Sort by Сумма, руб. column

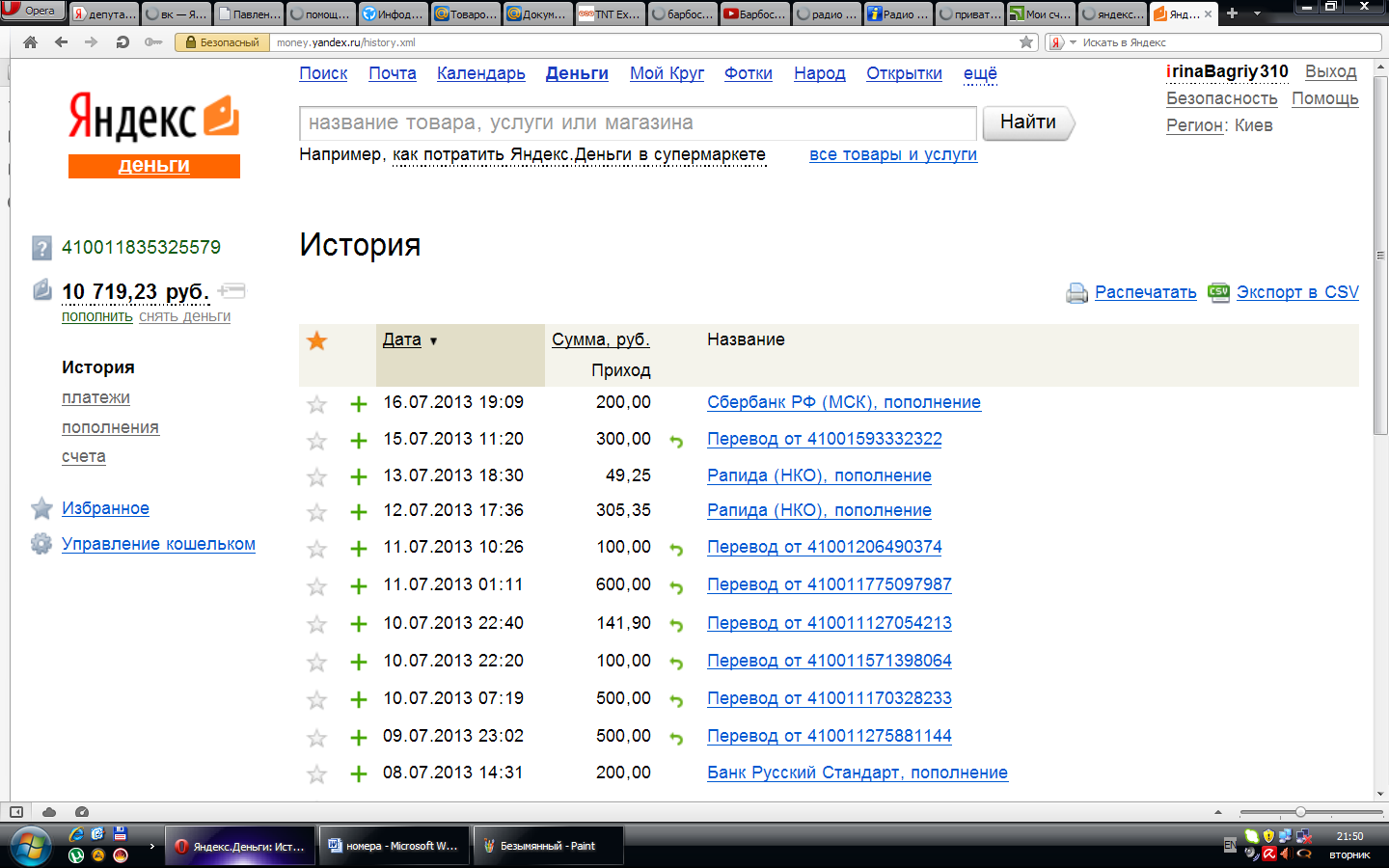pos(601,339)
